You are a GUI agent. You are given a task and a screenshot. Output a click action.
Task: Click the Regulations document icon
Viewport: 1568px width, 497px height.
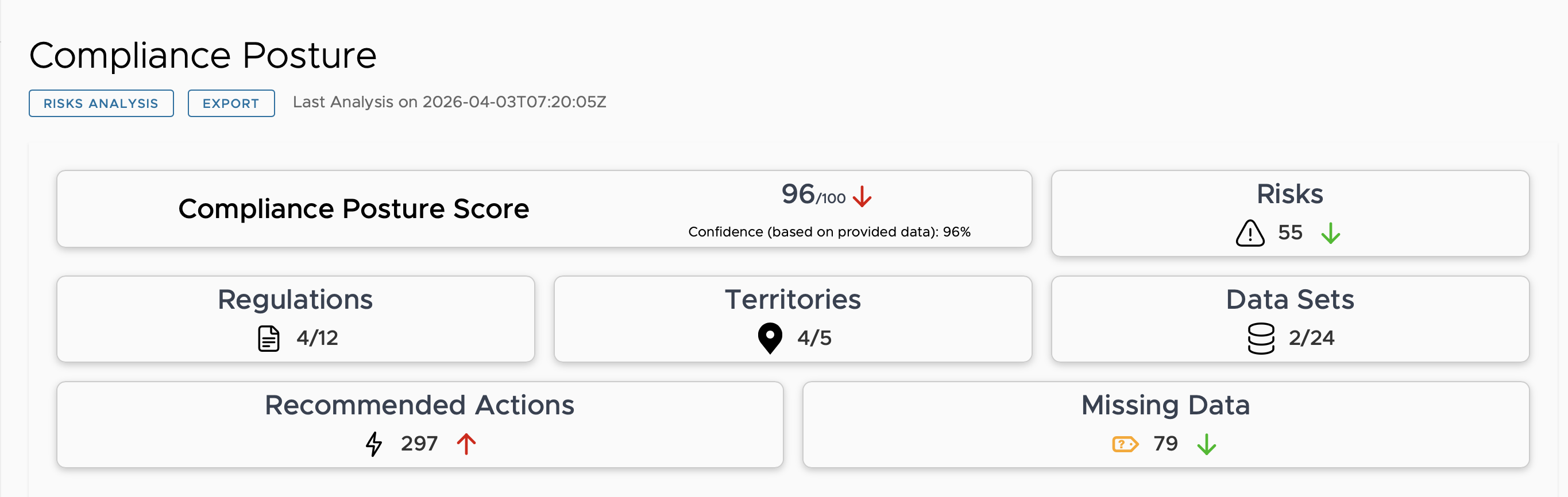(268, 338)
